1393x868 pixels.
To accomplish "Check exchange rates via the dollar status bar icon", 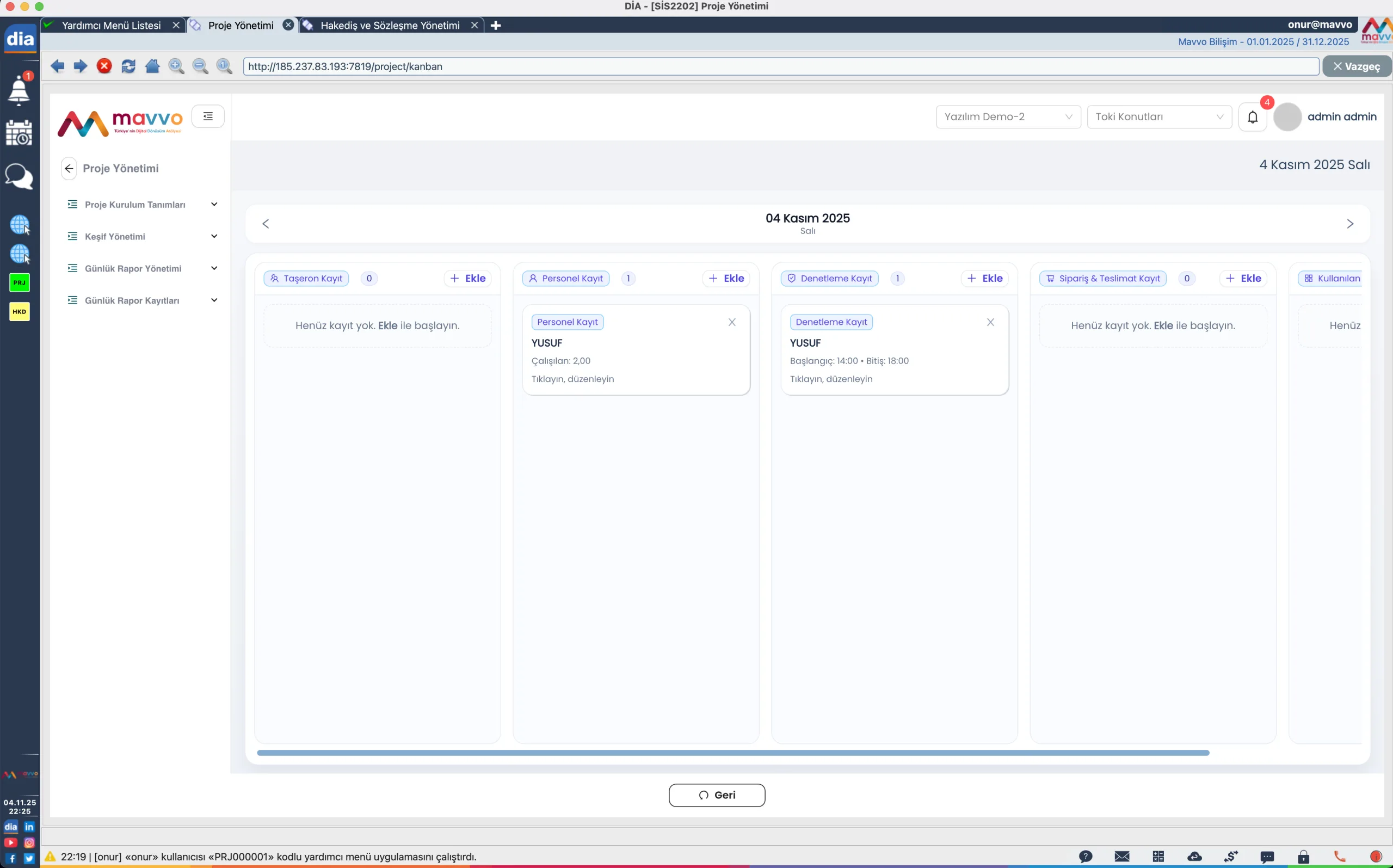I will click(x=1231, y=857).
